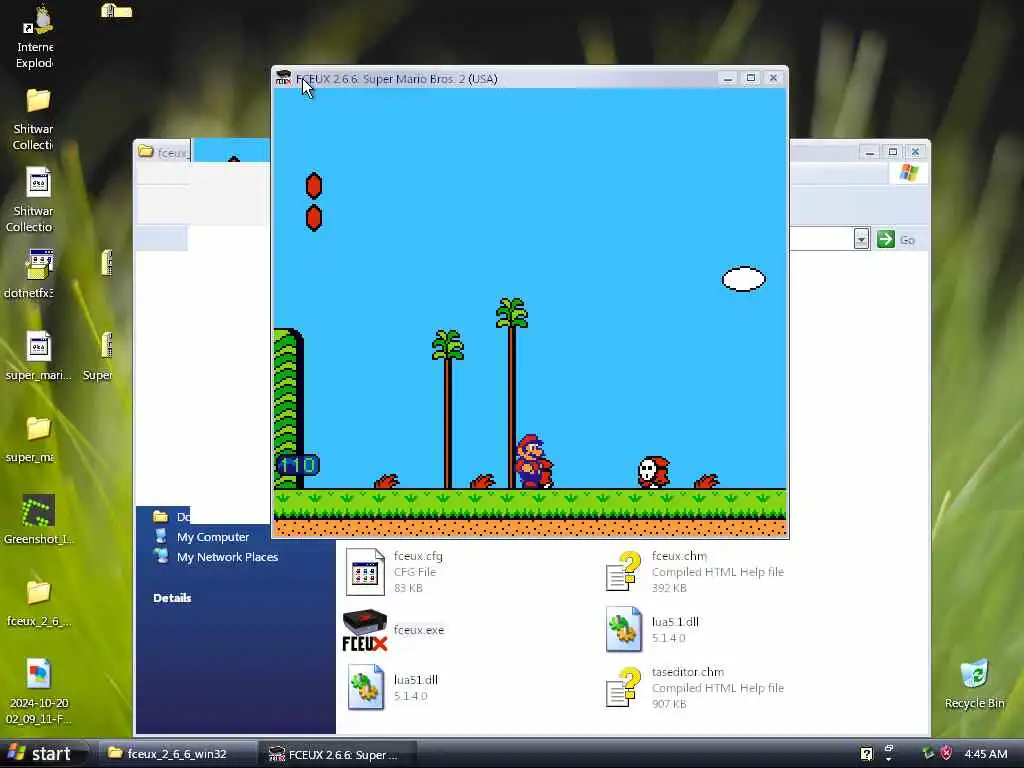Launch fceux.exe from the folder
The width and height of the screenshot is (1024, 768).
click(365, 630)
